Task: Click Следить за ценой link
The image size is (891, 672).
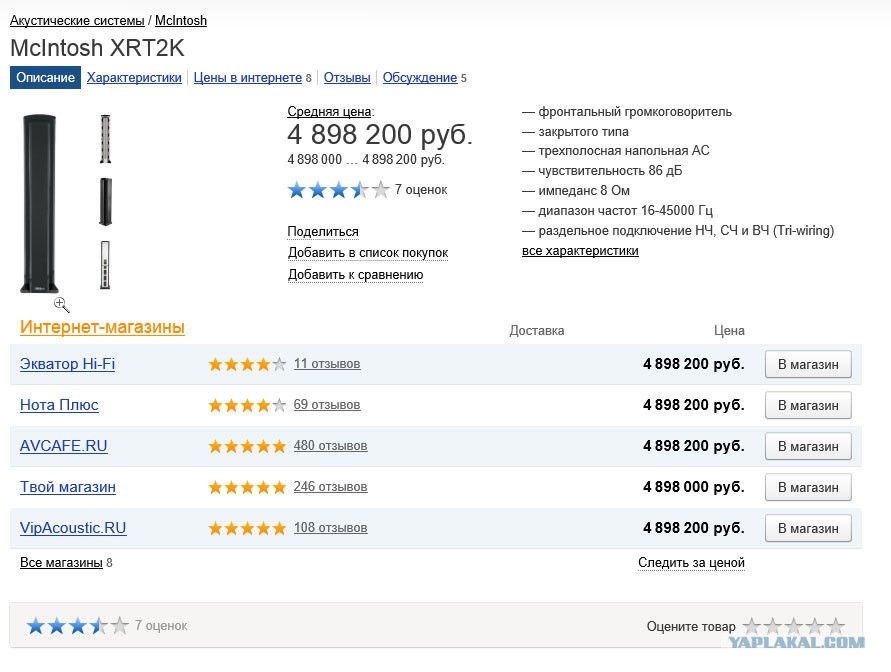Action: click(x=692, y=562)
